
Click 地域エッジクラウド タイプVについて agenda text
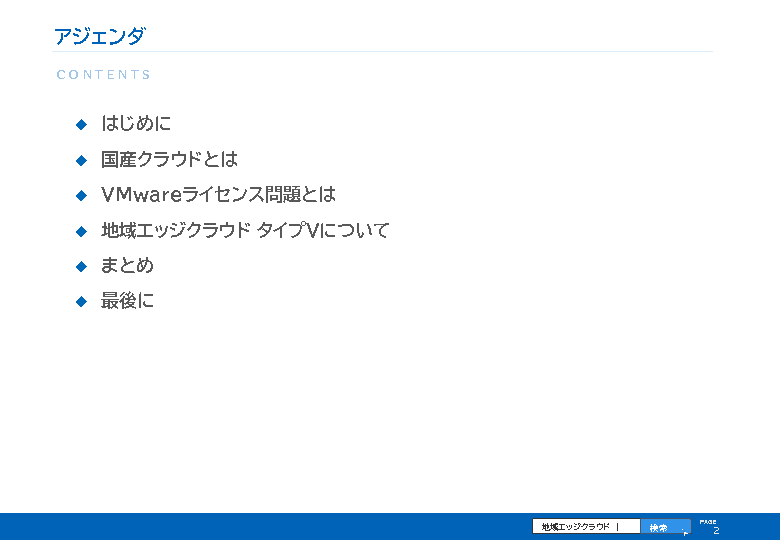(x=245, y=231)
